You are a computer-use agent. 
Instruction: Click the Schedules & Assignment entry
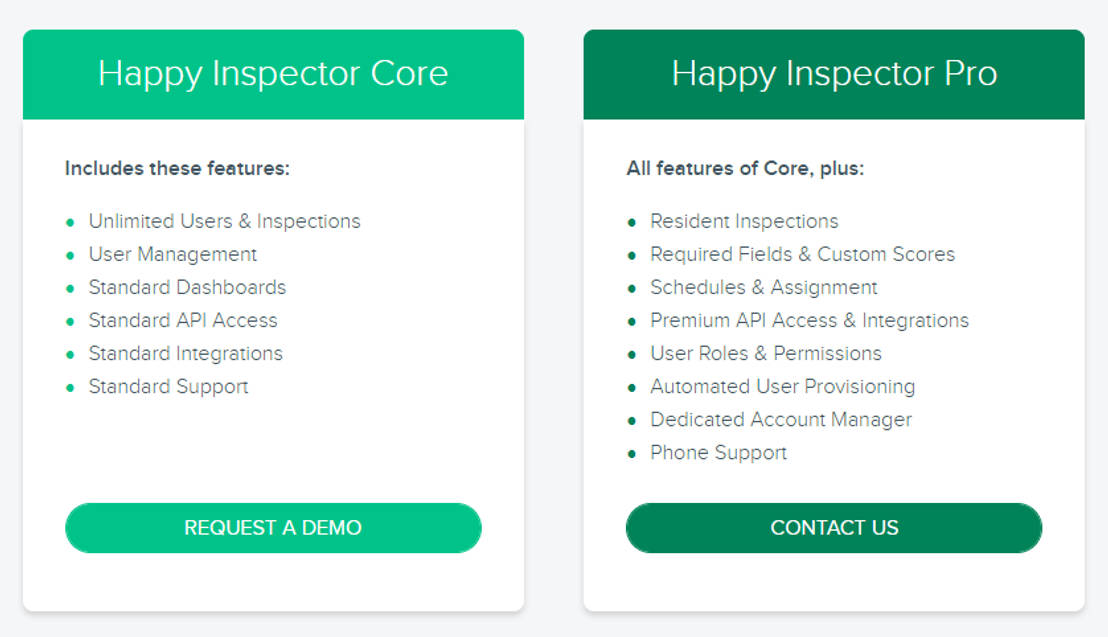pos(764,287)
